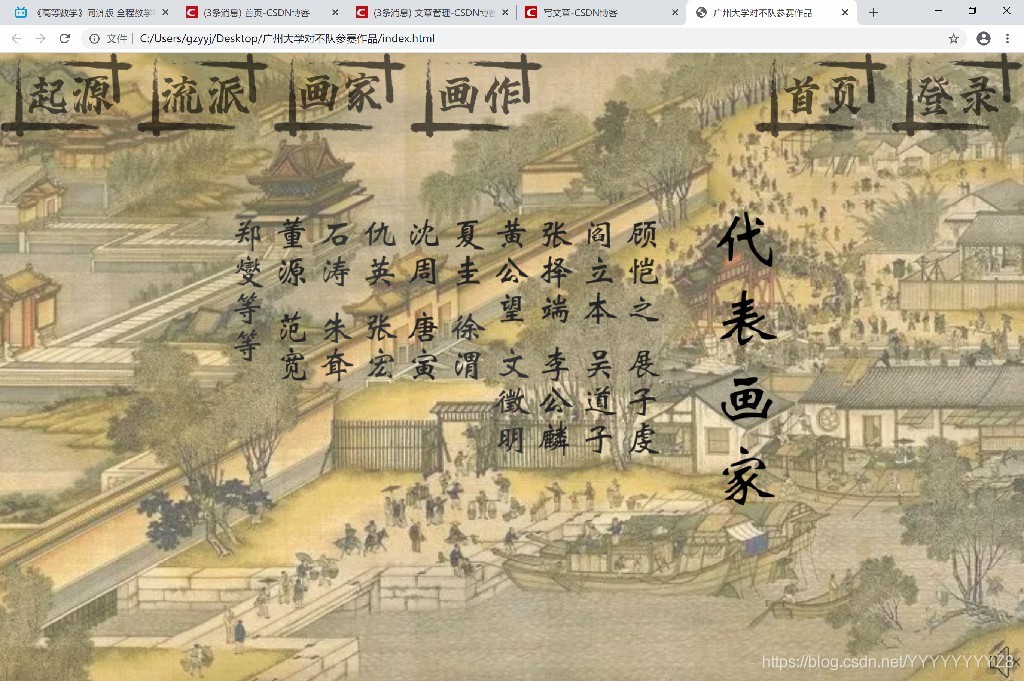Go forward in browser history

40,39
